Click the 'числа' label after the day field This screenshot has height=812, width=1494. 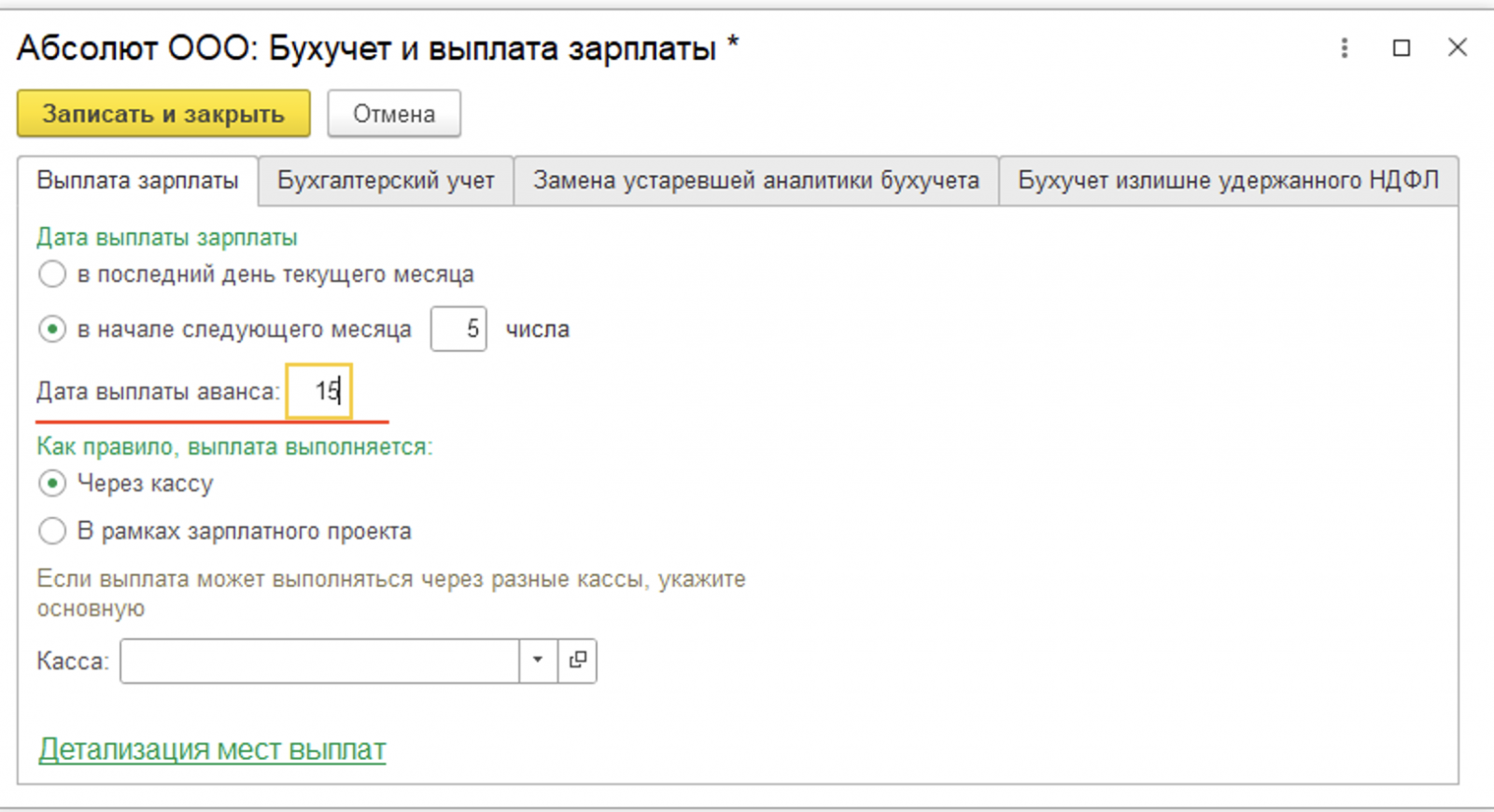(538, 329)
